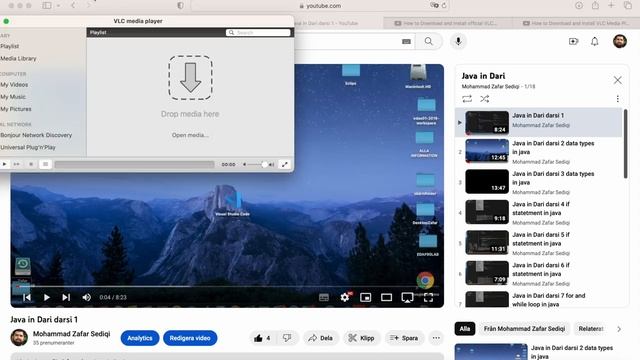Screen dimensions: 640x360
Task: Toggle subtitles on YouTube player
Action: 324,298
